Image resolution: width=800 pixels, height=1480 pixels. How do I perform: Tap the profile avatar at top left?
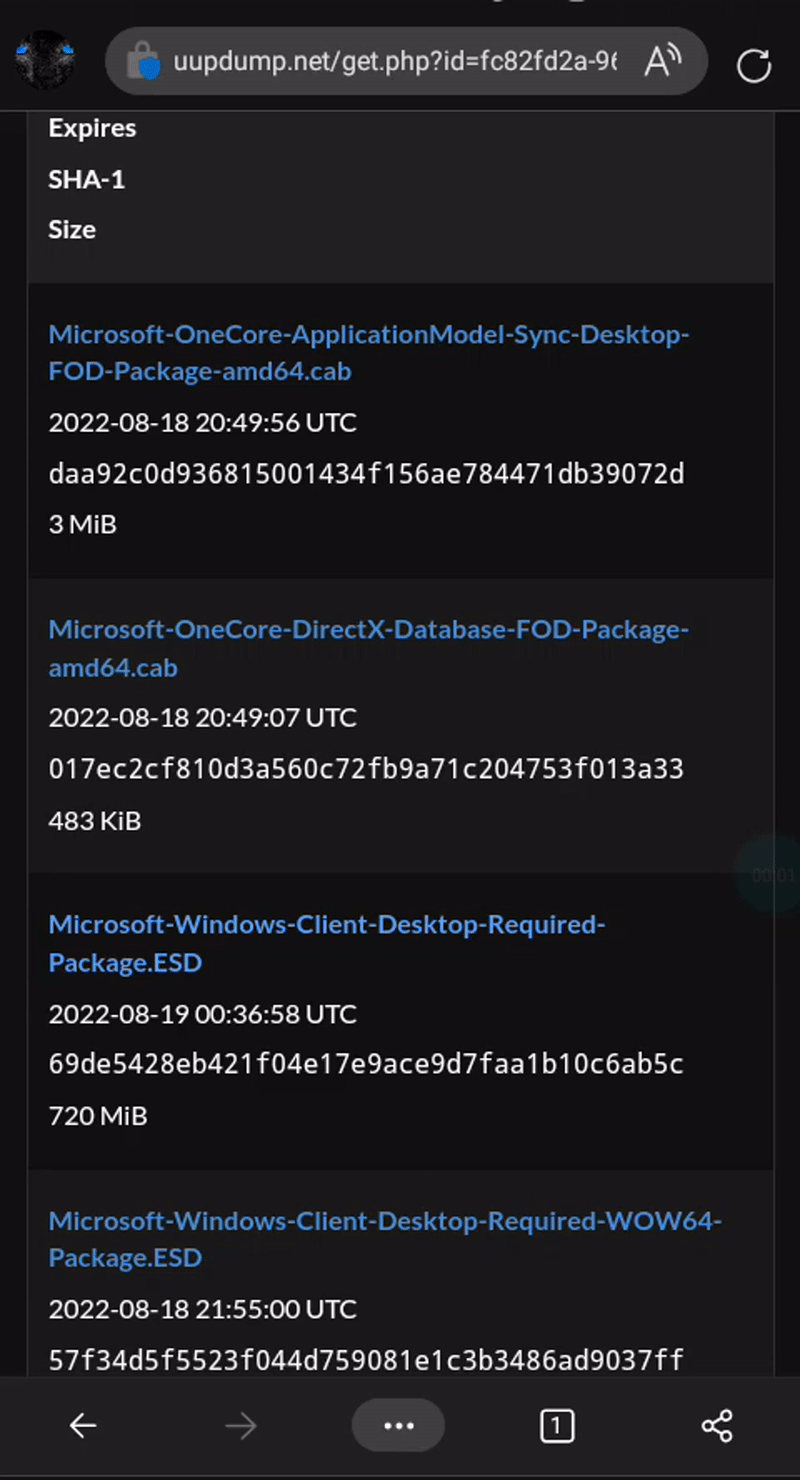tap(45, 61)
